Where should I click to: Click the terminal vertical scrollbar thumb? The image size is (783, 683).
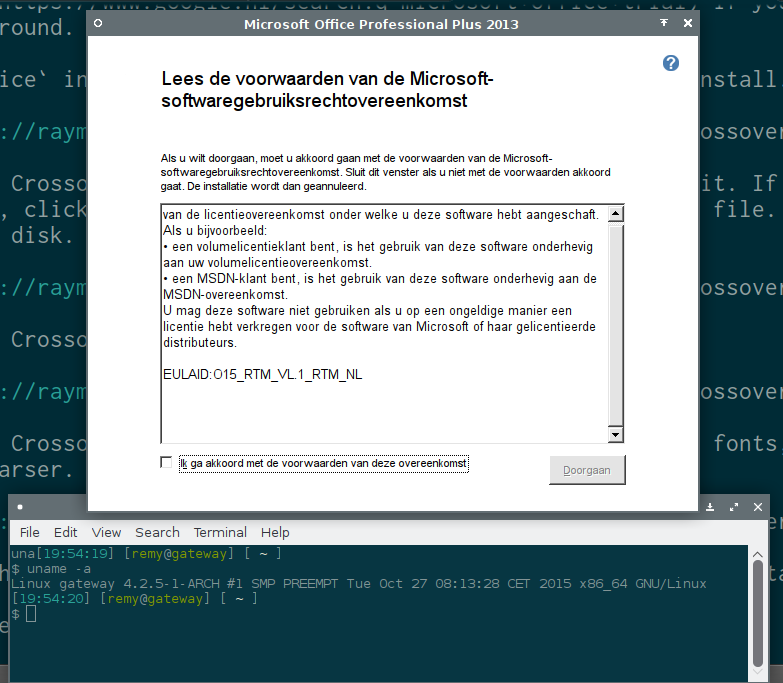click(758, 614)
